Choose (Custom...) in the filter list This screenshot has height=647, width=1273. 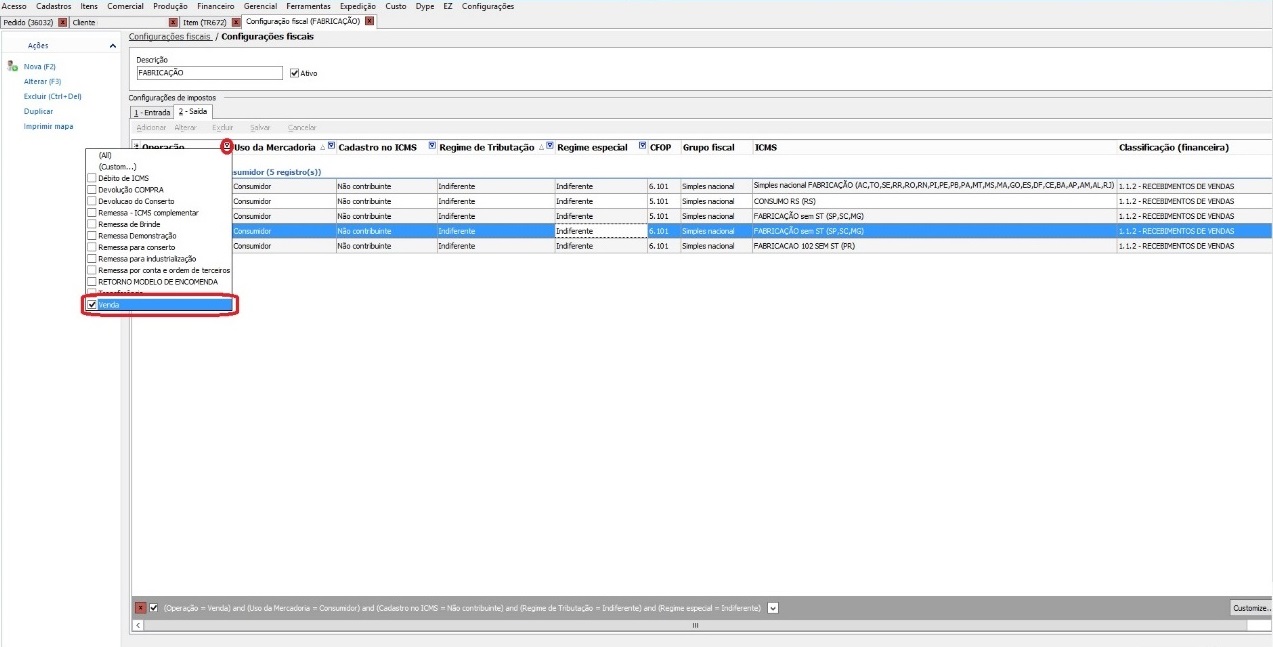click(x=117, y=167)
